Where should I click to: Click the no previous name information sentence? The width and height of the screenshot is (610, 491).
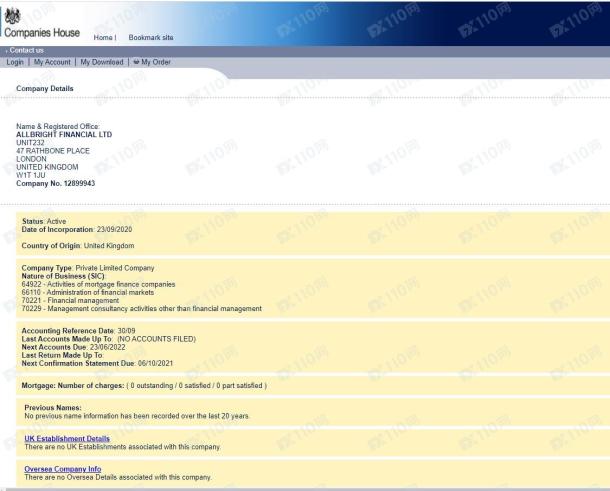tap(137, 416)
